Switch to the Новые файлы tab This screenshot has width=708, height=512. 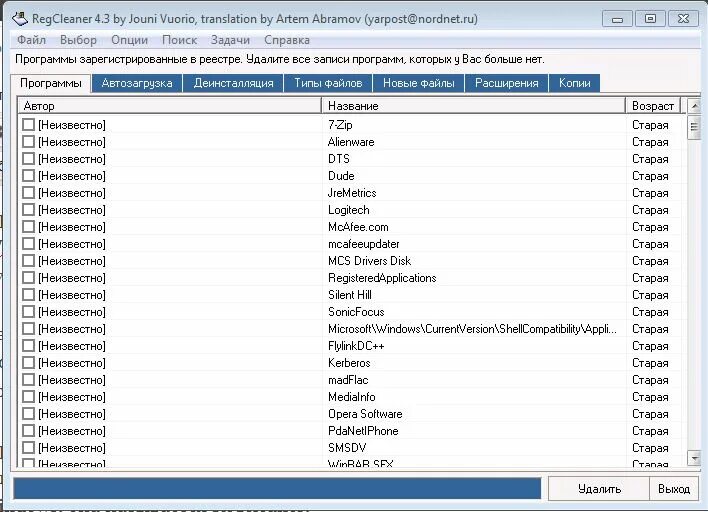pyautogui.click(x=419, y=84)
